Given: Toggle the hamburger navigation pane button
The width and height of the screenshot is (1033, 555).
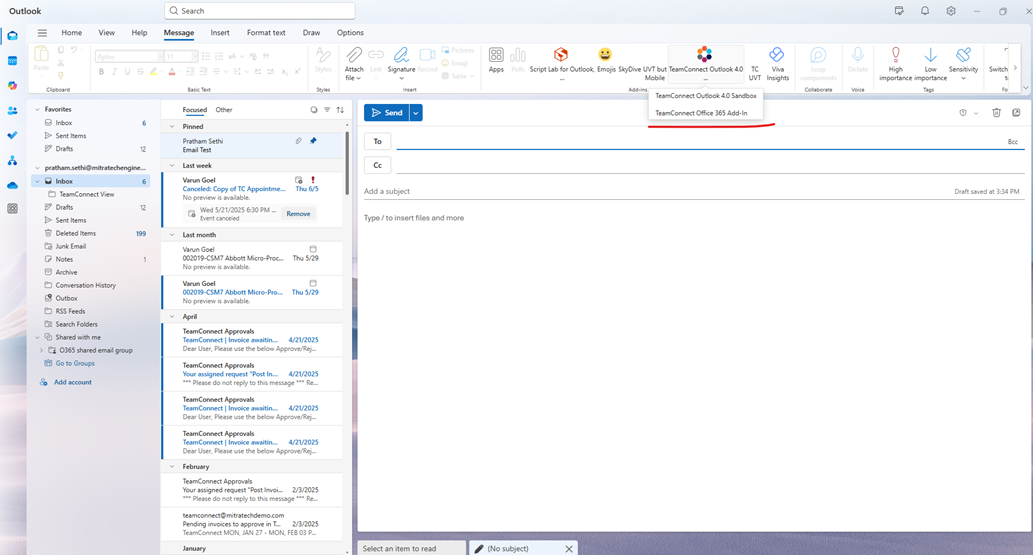Looking at the screenshot, I should point(42,32).
